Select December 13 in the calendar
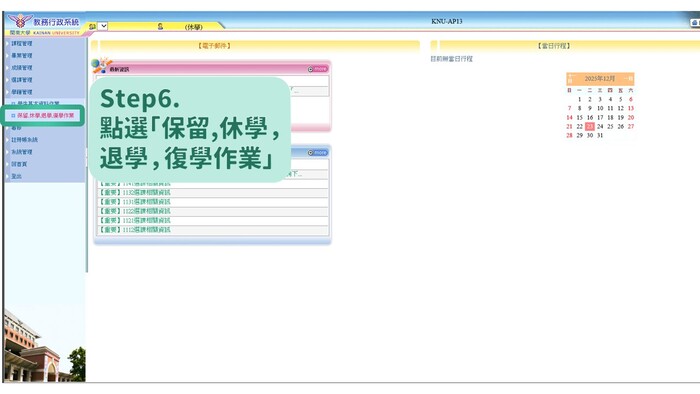Viewport: 700px width, 394px height. (x=631, y=108)
